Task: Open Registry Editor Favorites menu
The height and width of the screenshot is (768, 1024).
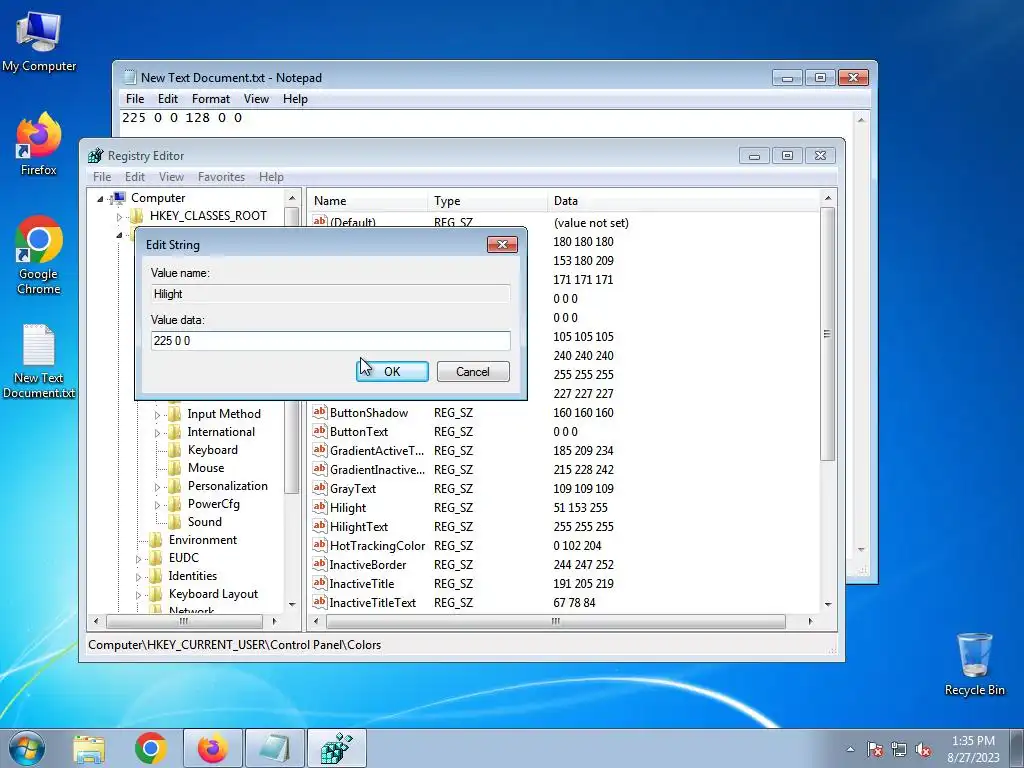Action: tap(221, 177)
